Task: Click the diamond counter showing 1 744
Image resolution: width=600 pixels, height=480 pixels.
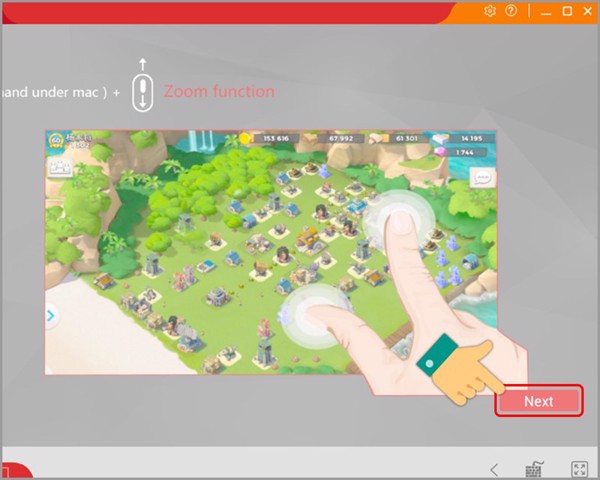Action: [460, 152]
